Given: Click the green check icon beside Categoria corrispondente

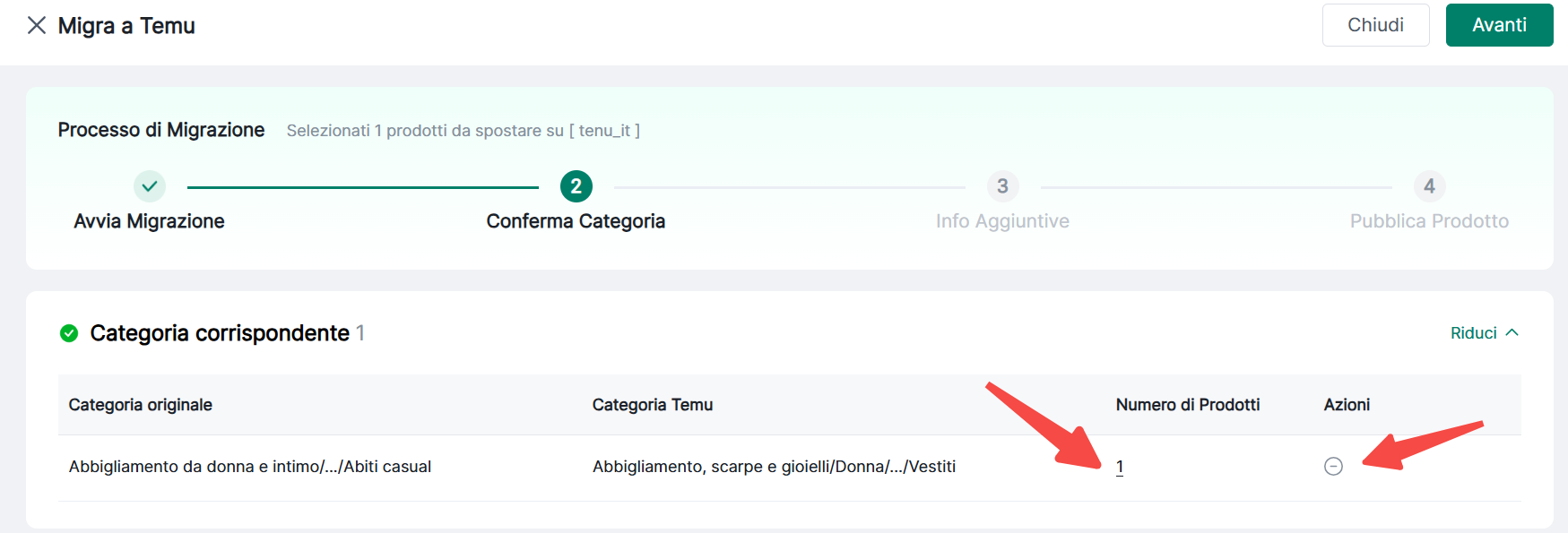Looking at the screenshot, I should pos(69,333).
